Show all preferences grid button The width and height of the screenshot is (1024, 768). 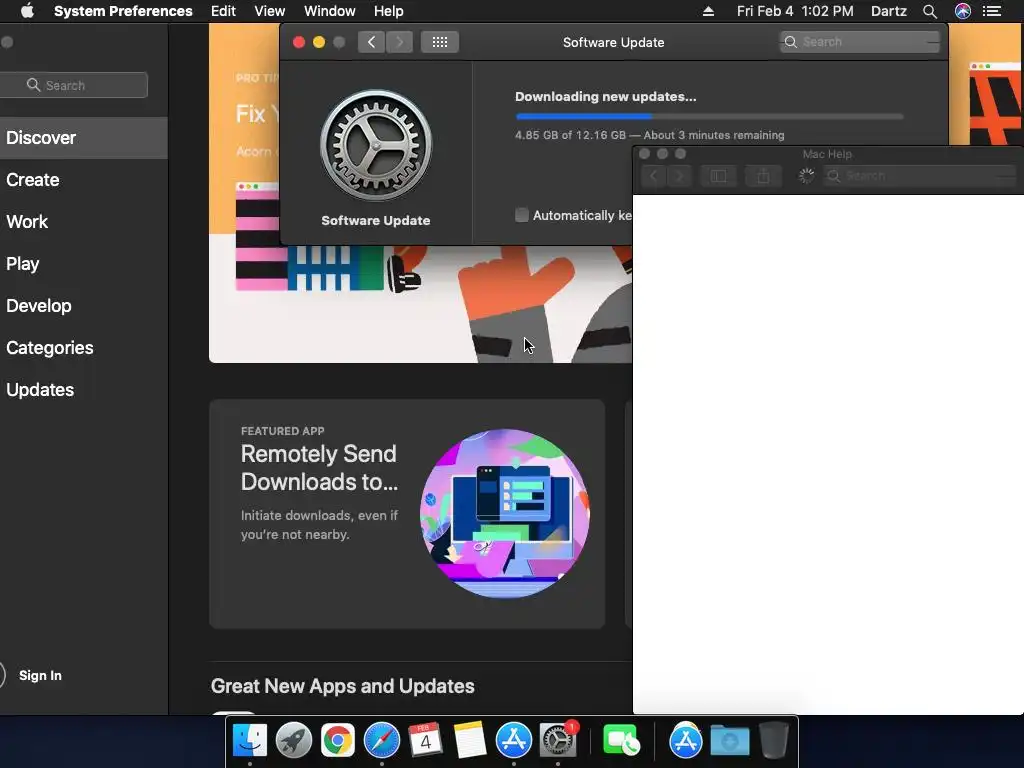click(440, 42)
